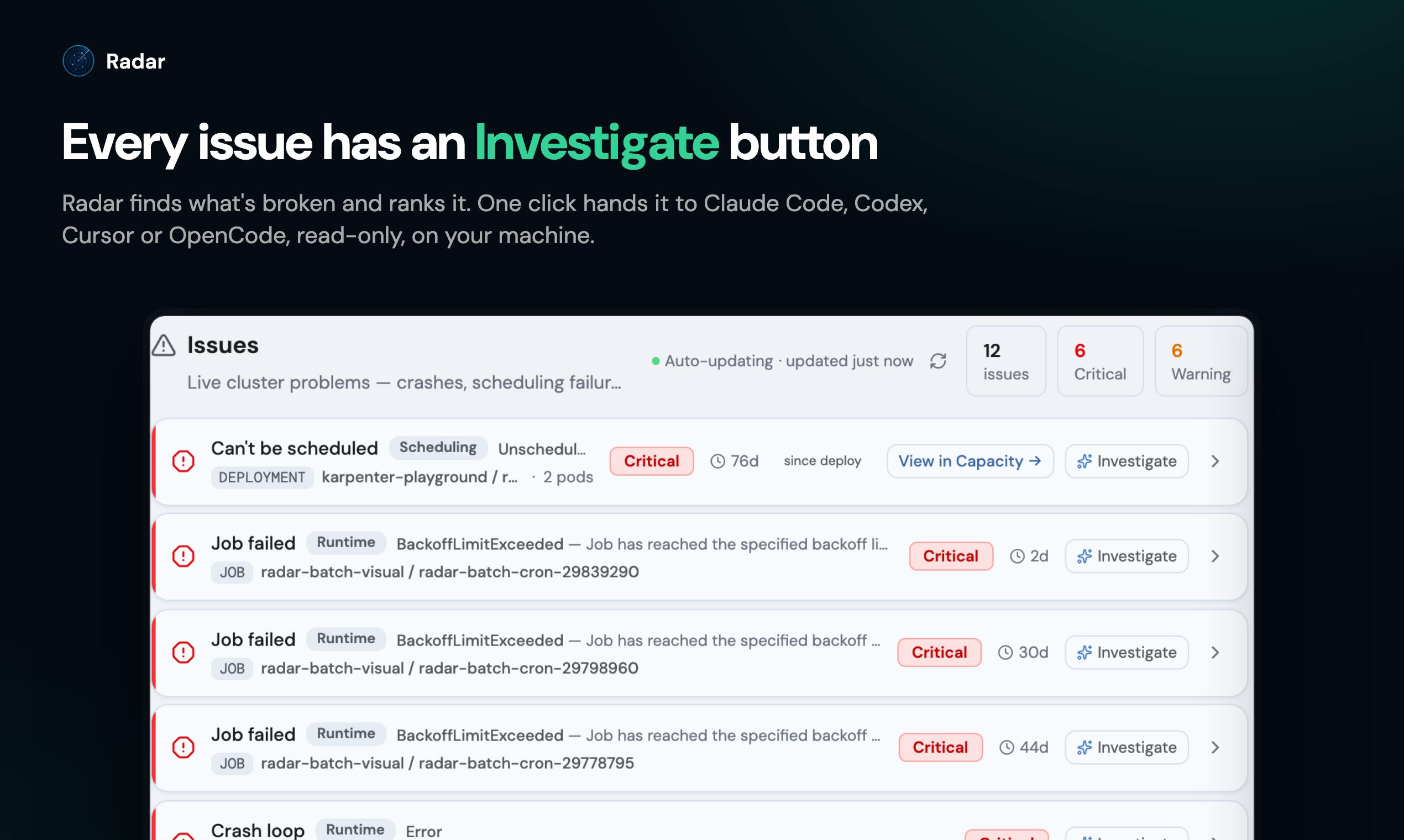This screenshot has width=1404, height=840.
Task: Expand the radar-batch-cron-29778795 issue chevron
Action: pos(1215,748)
